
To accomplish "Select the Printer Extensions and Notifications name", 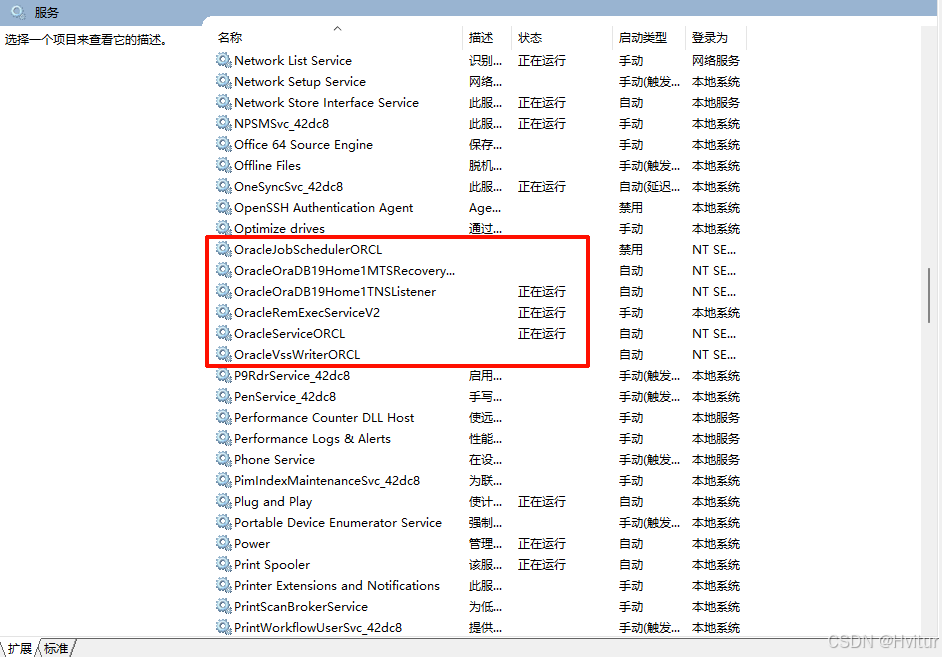I will (x=337, y=586).
